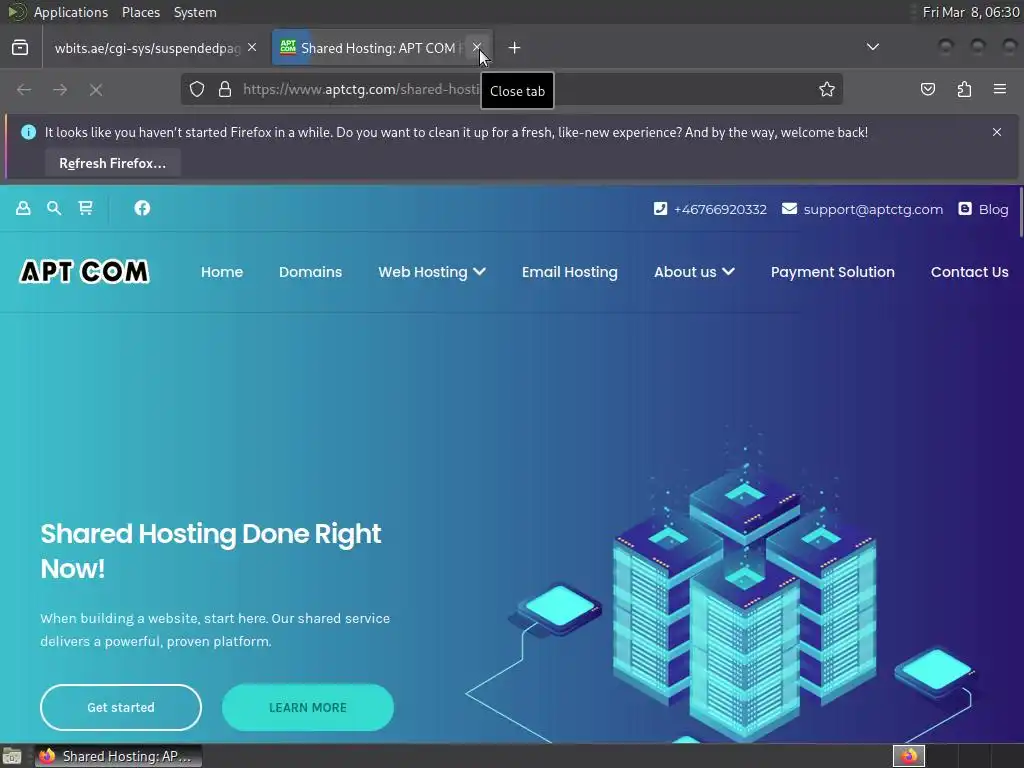Viewport: 1024px width, 768px height.
Task: View site security padlock info
Action: point(225,89)
